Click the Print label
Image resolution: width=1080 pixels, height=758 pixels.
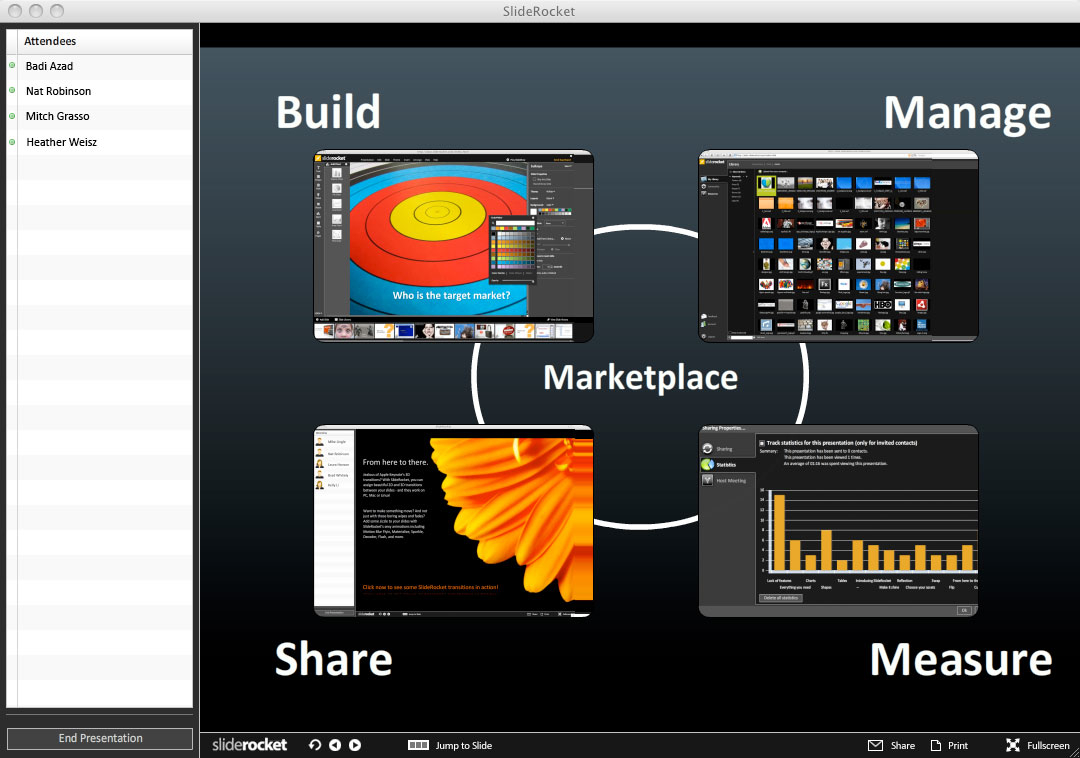[957, 746]
